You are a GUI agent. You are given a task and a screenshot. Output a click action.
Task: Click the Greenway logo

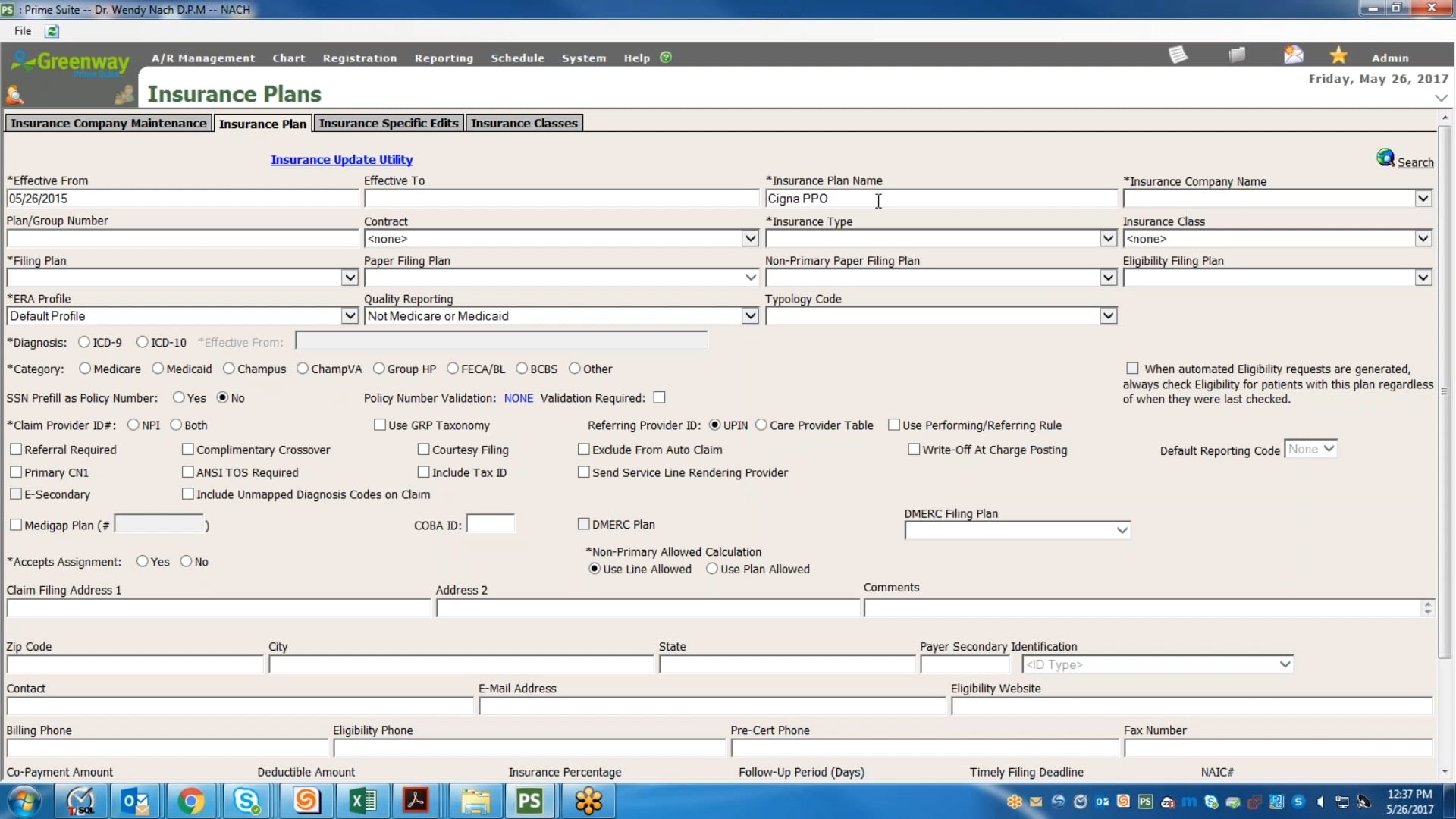tap(70, 64)
